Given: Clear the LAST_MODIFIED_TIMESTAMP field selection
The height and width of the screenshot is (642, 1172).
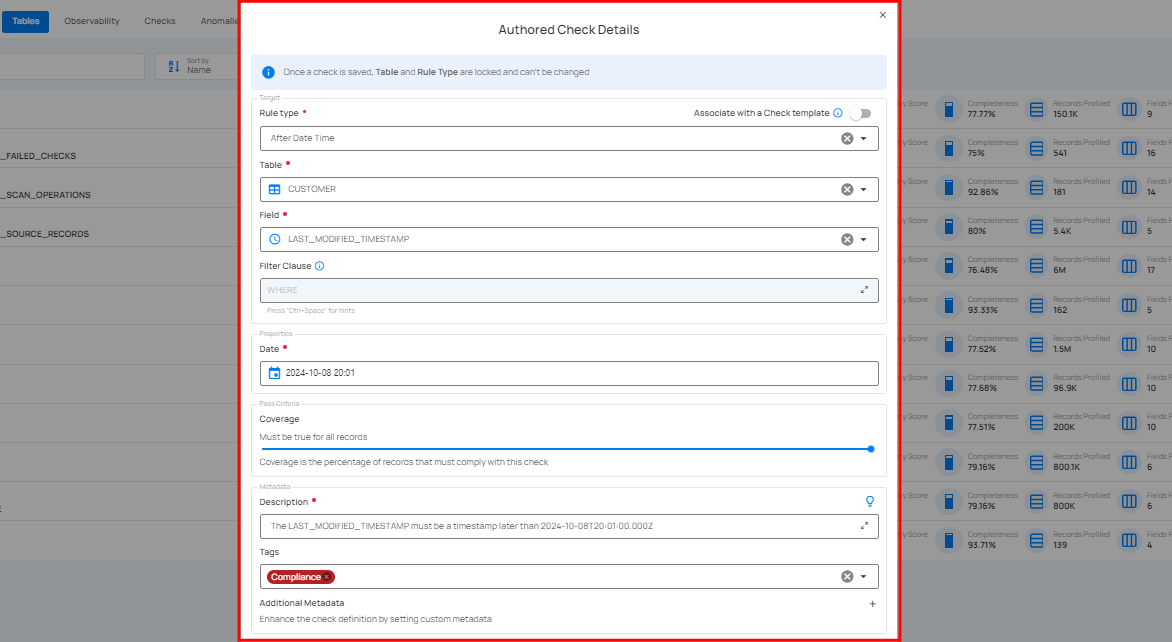Looking at the screenshot, I should (847, 239).
